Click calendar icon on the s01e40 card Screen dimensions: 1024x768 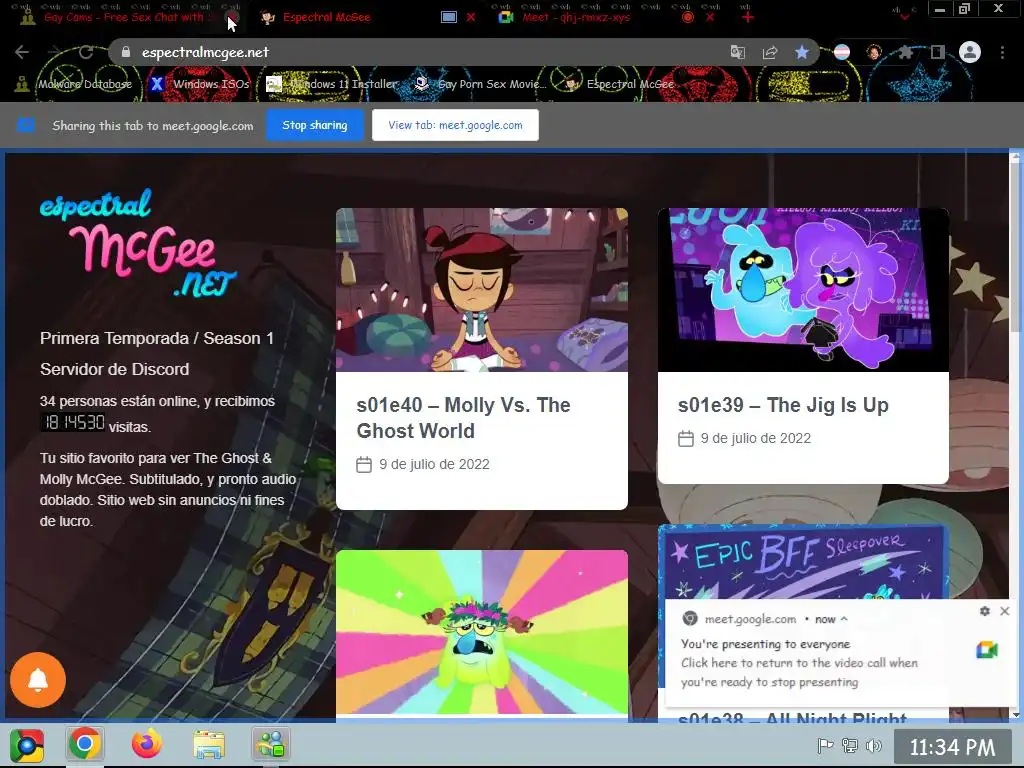click(x=364, y=464)
